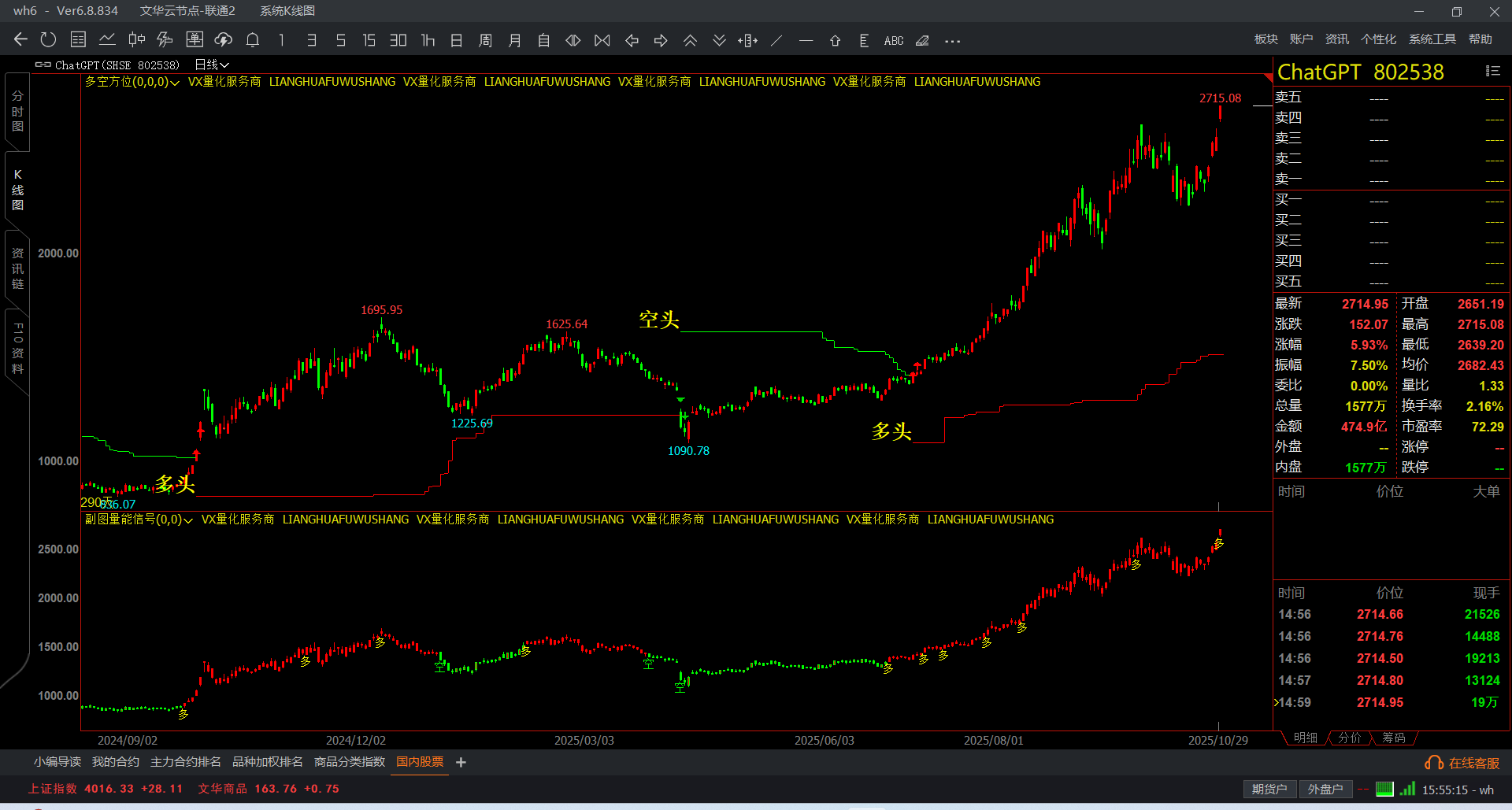The image size is (1512, 810).
Task: Open the quote list icon in the toolbar
Action: tap(78, 40)
